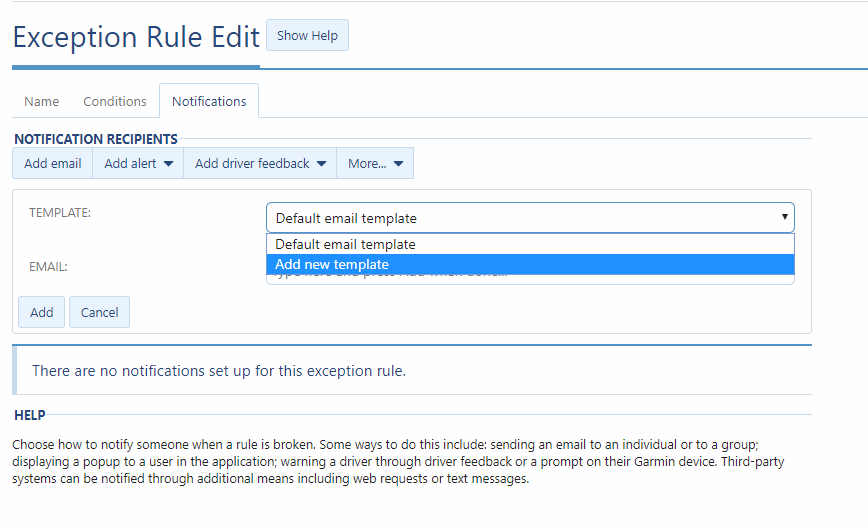
Task: Click the arrow icon of Template select box
Action: (783, 218)
